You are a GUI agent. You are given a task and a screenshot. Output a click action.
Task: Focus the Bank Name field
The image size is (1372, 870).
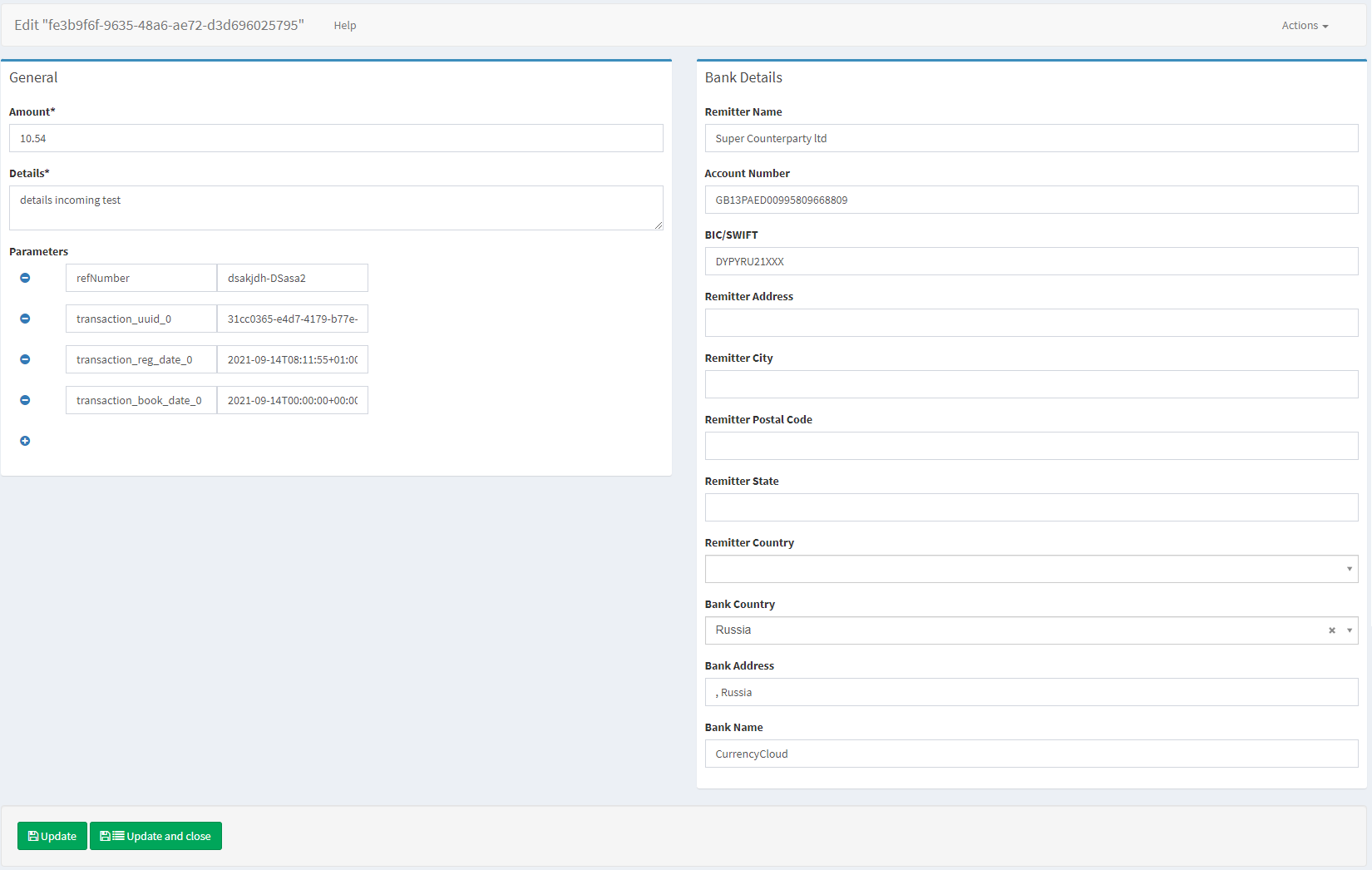tap(1031, 754)
